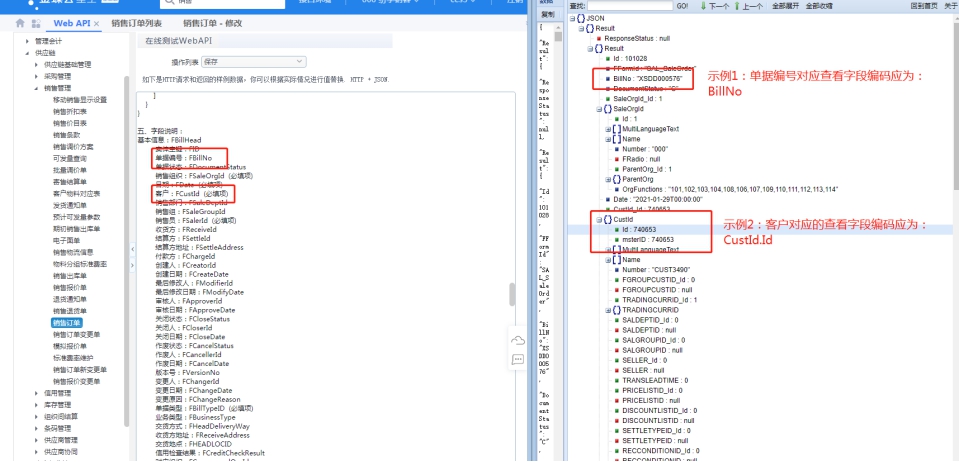Expand MultiLanguageText under SaleOrgId
The height and width of the screenshot is (462, 959).
pos(608,129)
